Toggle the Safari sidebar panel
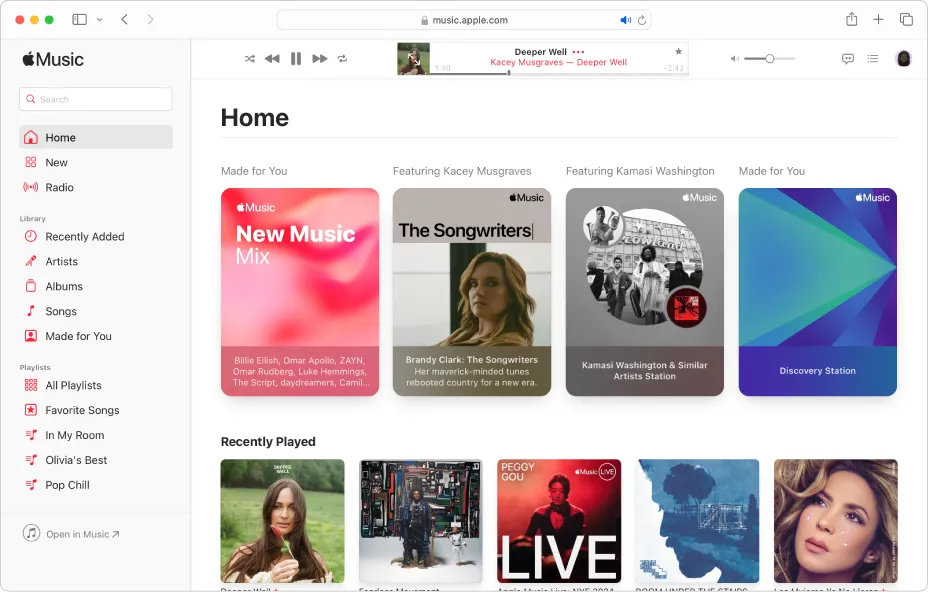Image resolution: width=932 pixels, height=594 pixels. tap(79, 19)
